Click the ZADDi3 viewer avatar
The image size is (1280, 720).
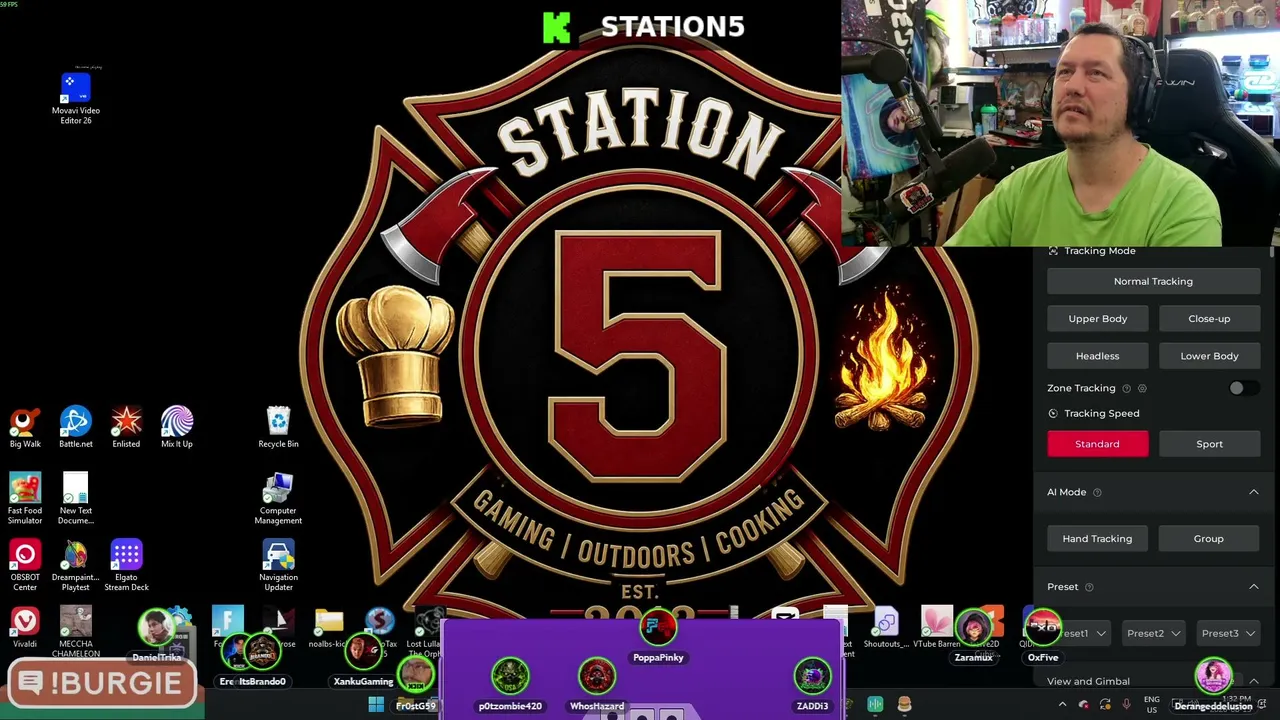[x=812, y=676]
